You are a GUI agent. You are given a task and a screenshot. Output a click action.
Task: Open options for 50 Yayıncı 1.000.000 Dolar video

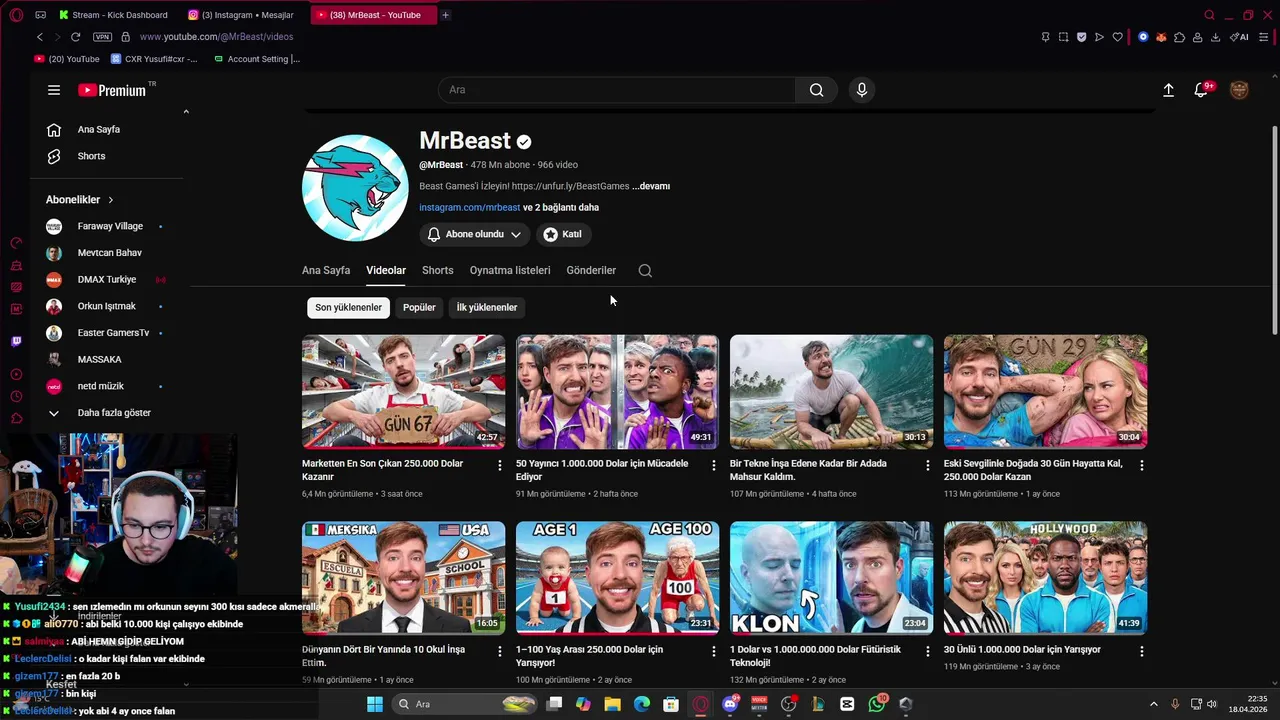714,465
